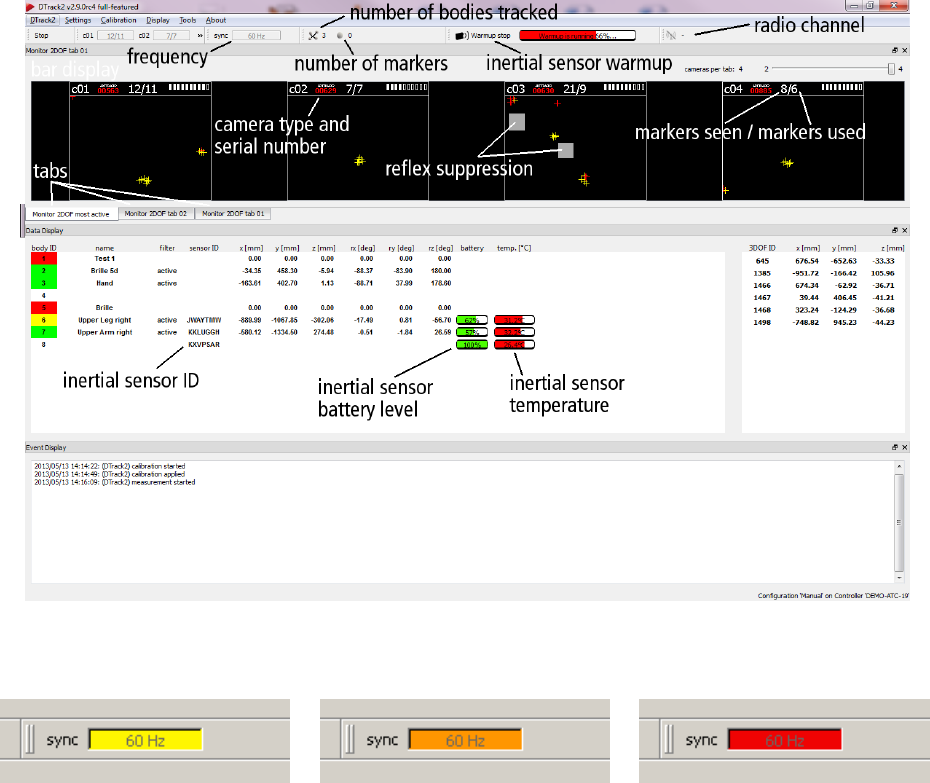
Task: Click the markers count dot icon
Action: pyautogui.click(x=340, y=36)
